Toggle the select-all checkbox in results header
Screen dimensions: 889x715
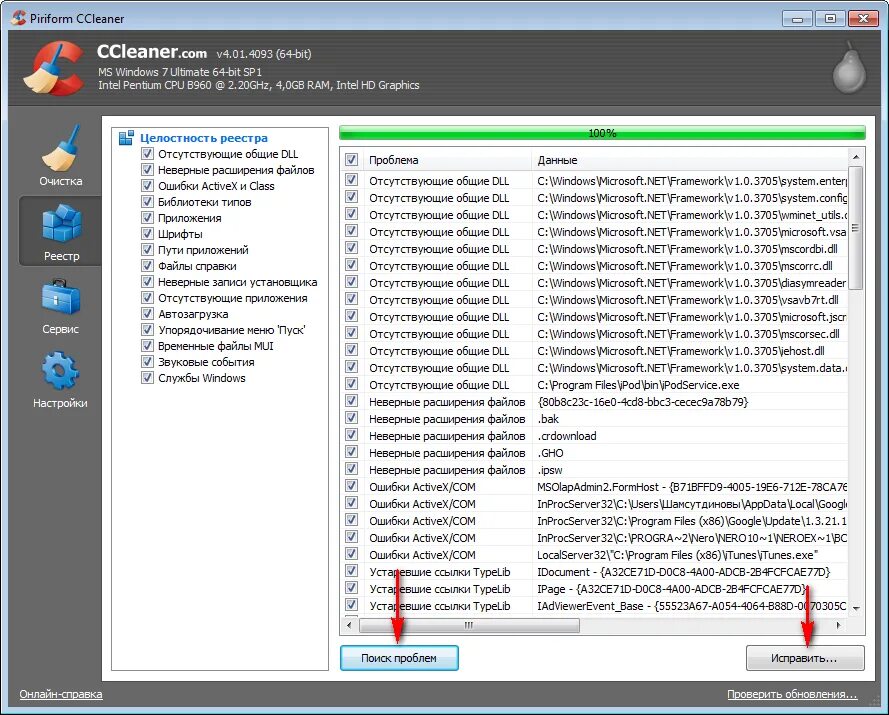[x=352, y=160]
